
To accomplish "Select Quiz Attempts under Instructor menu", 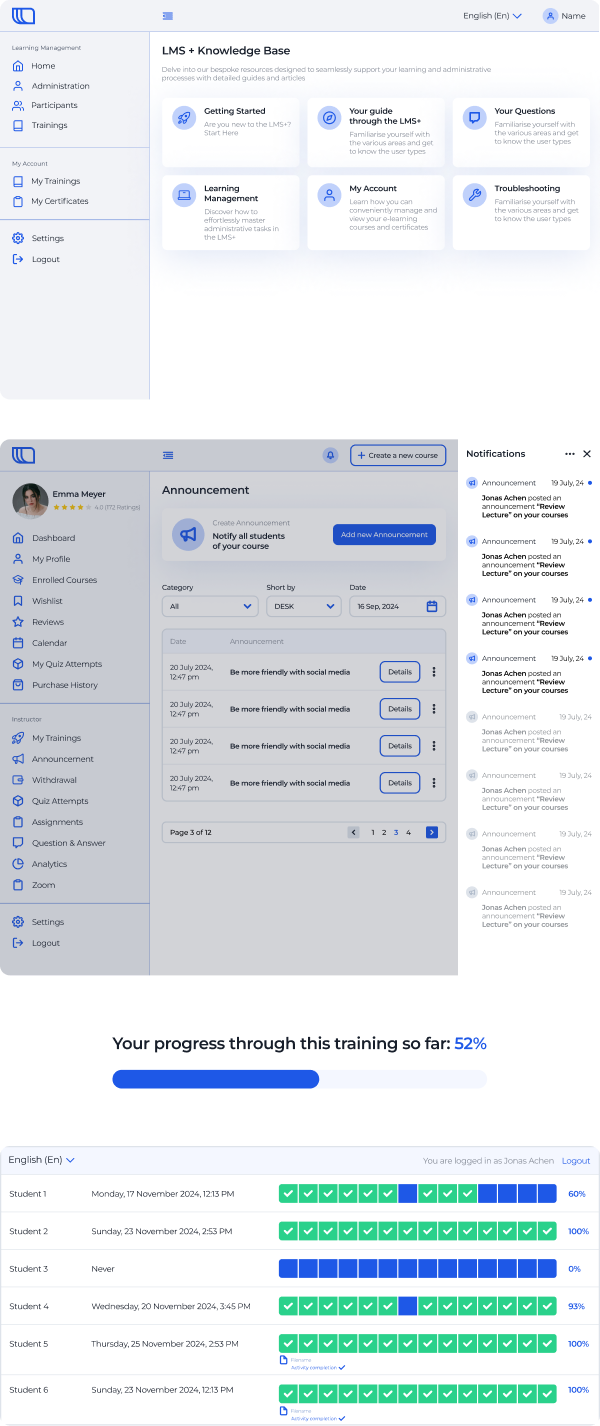I will (60, 801).
